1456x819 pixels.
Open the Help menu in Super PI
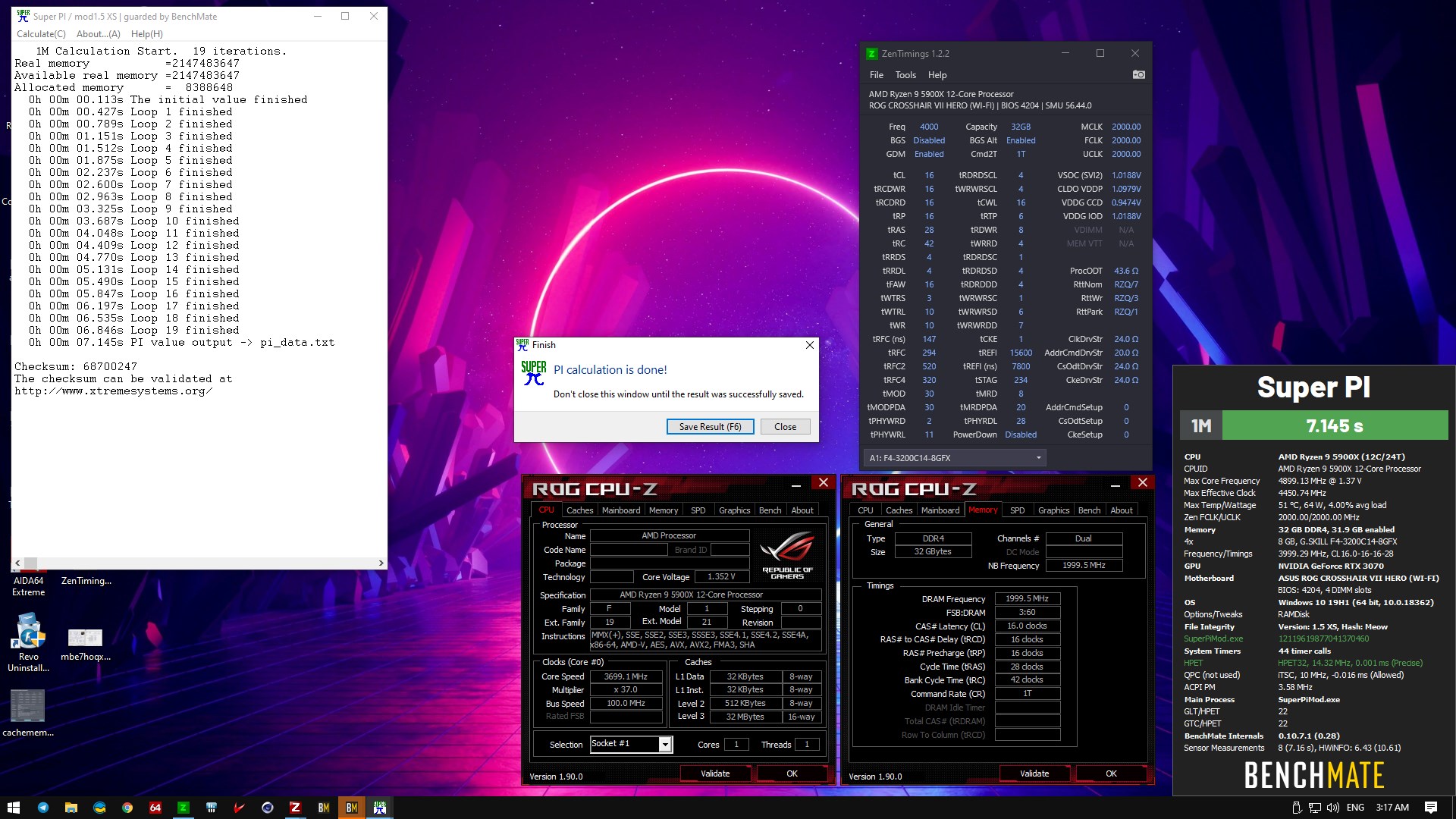pos(147,34)
